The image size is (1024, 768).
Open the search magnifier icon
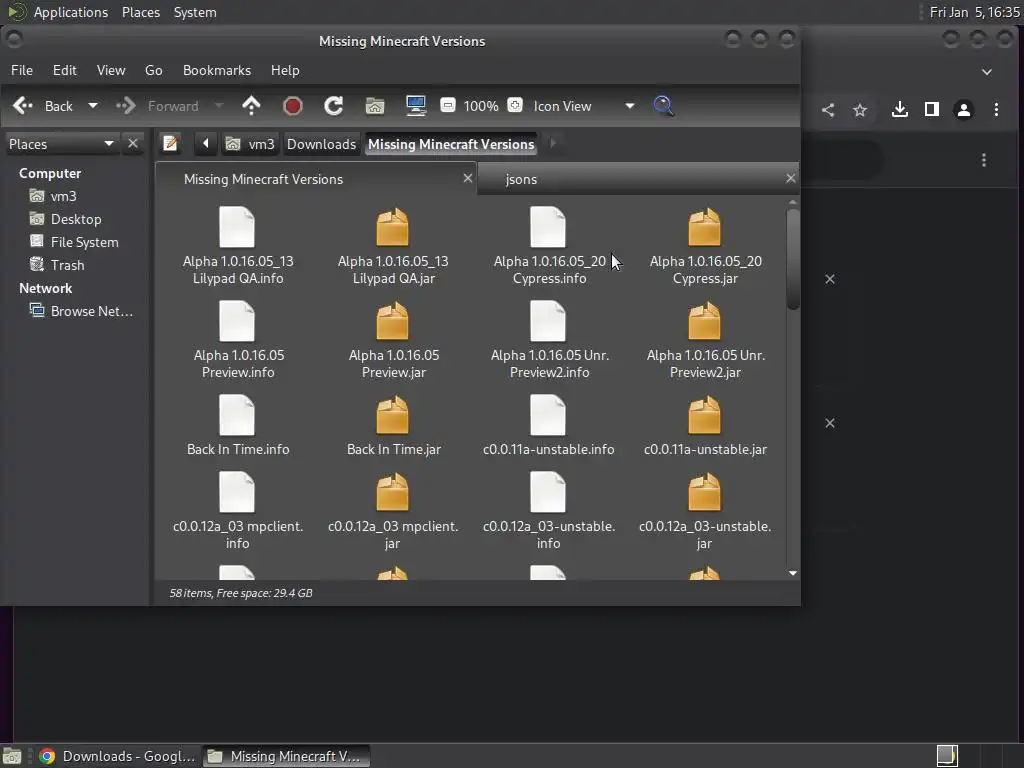[x=663, y=106]
